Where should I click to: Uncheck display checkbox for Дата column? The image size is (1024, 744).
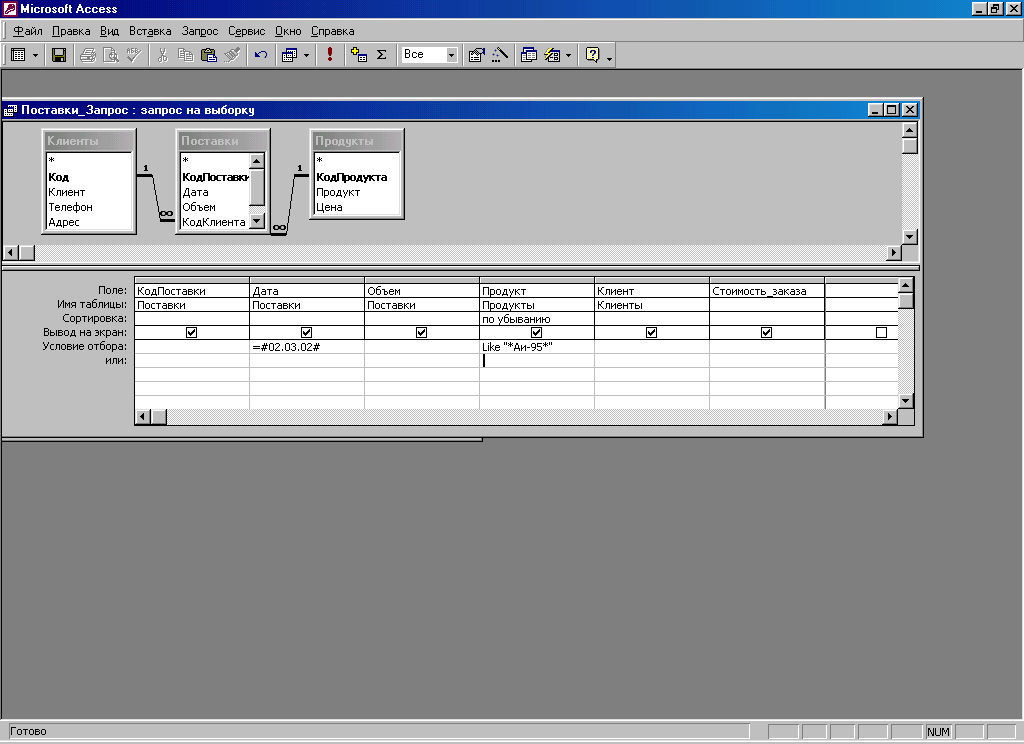click(x=306, y=332)
